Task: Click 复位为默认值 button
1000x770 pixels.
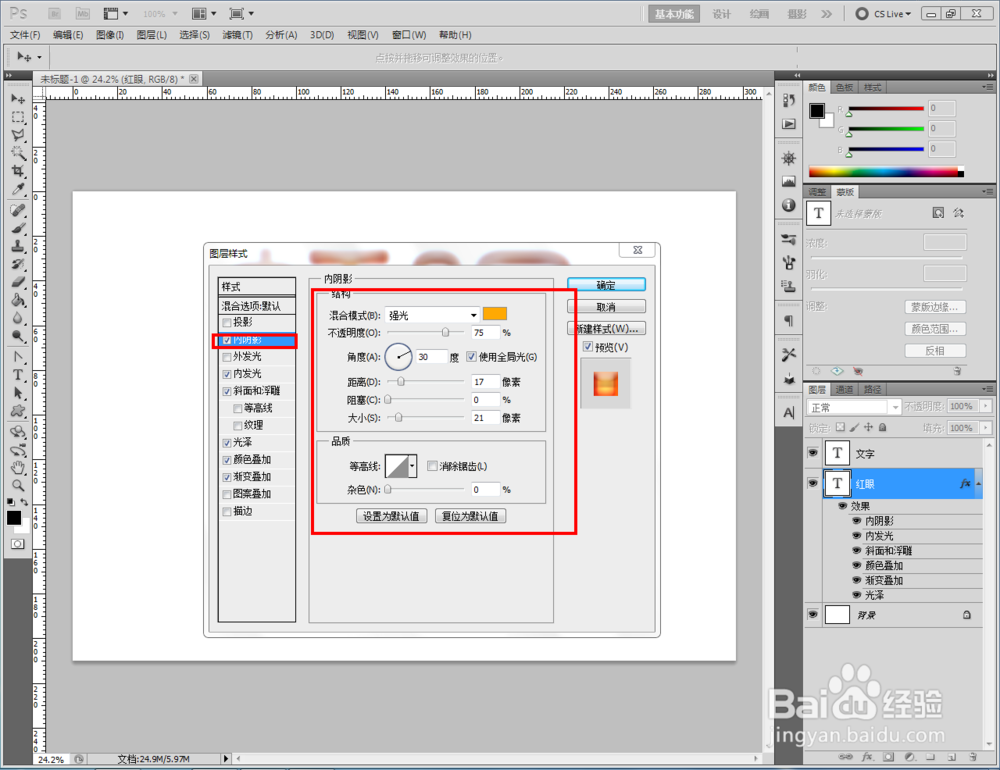Action: [x=470, y=515]
